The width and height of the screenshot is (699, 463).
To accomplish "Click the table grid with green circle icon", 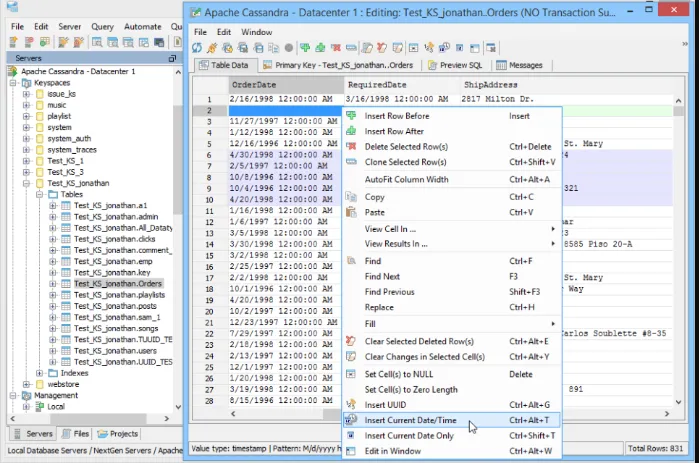I will point(45,42).
